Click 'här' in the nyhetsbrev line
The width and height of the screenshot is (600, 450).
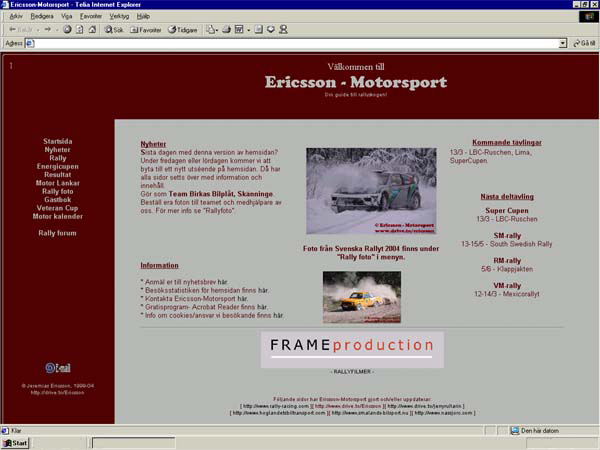tap(223, 282)
